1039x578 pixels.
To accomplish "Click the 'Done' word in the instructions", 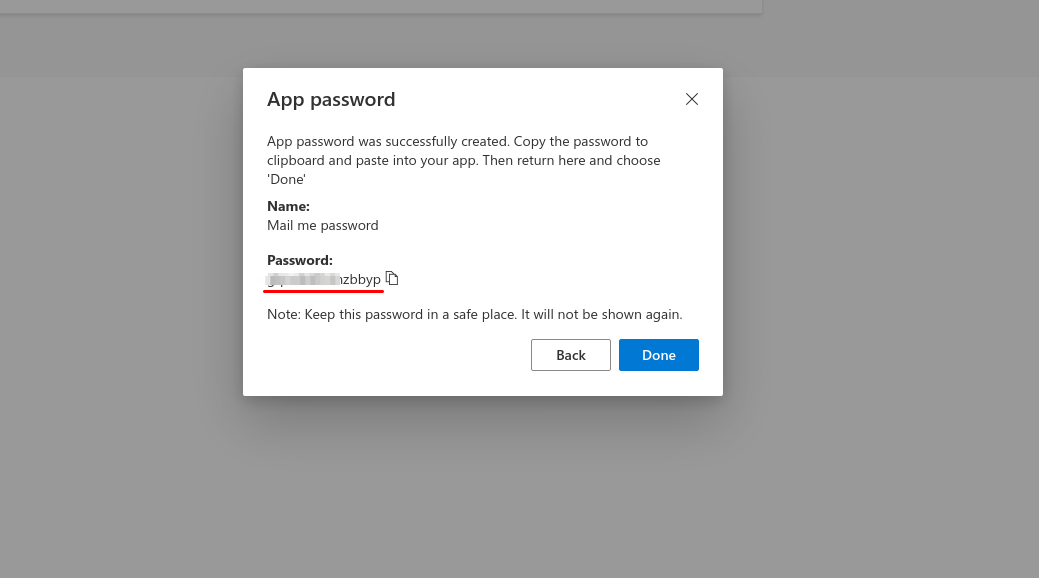I will pyautogui.click(x=286, y=179).
